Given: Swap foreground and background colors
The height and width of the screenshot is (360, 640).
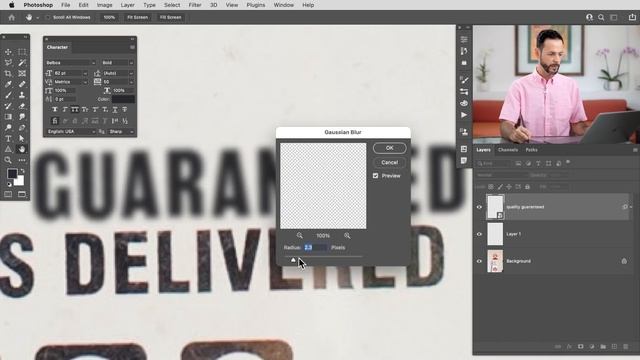Looking at the screenshot, I should (22, 171).
